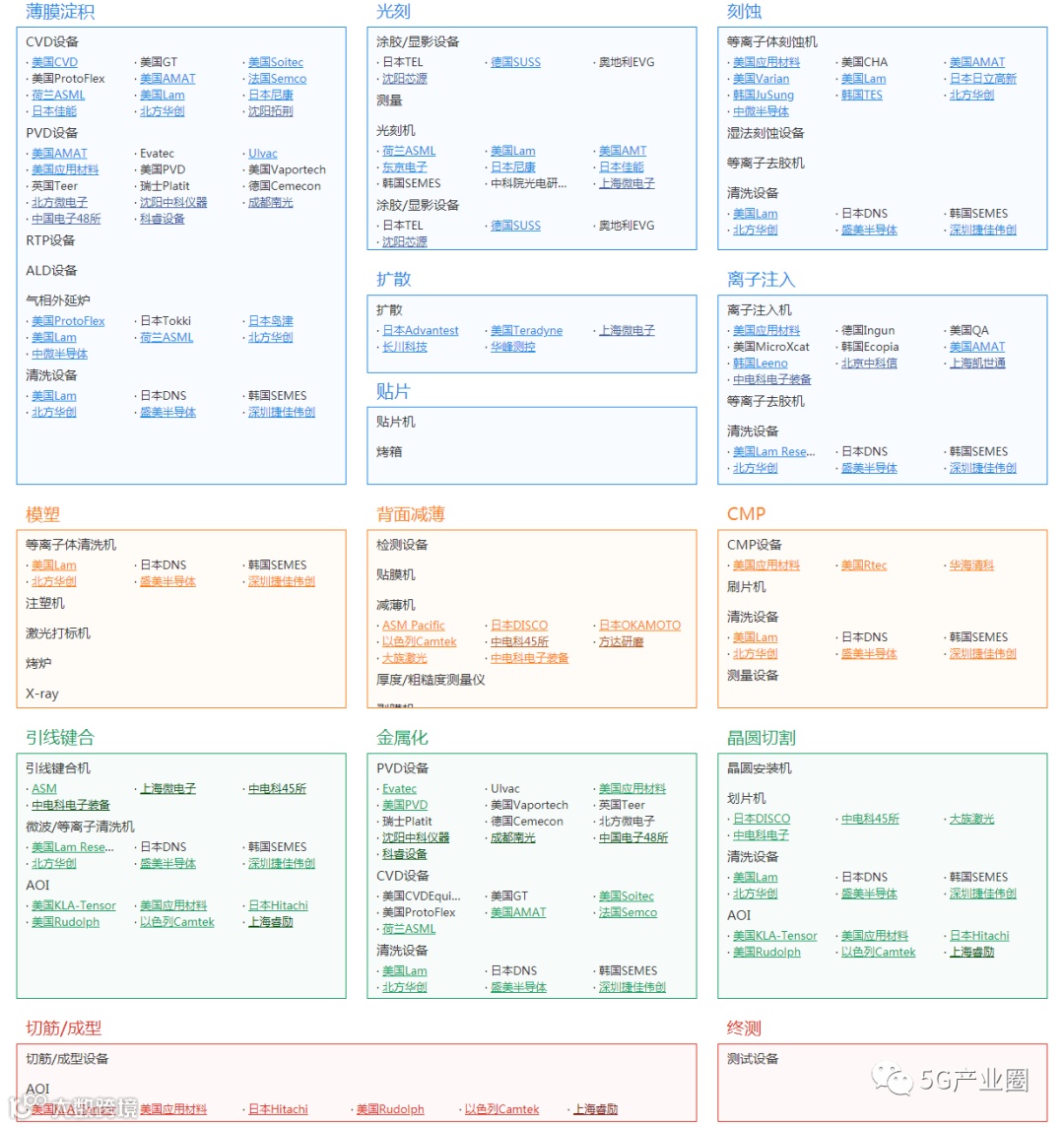The image size is (1064, 1127).
Task: Select 法国Semco link in 薄膜淀积 section
Action: (x=277, y=79)
